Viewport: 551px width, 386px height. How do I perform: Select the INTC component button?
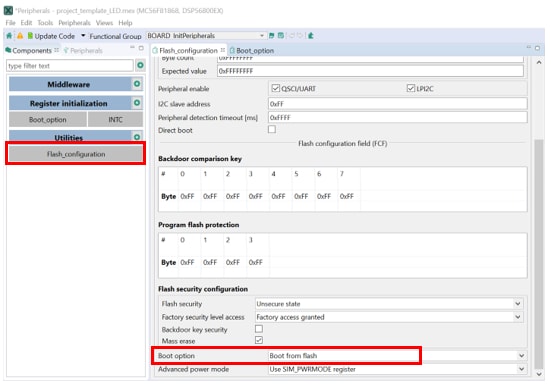point(115,120)
